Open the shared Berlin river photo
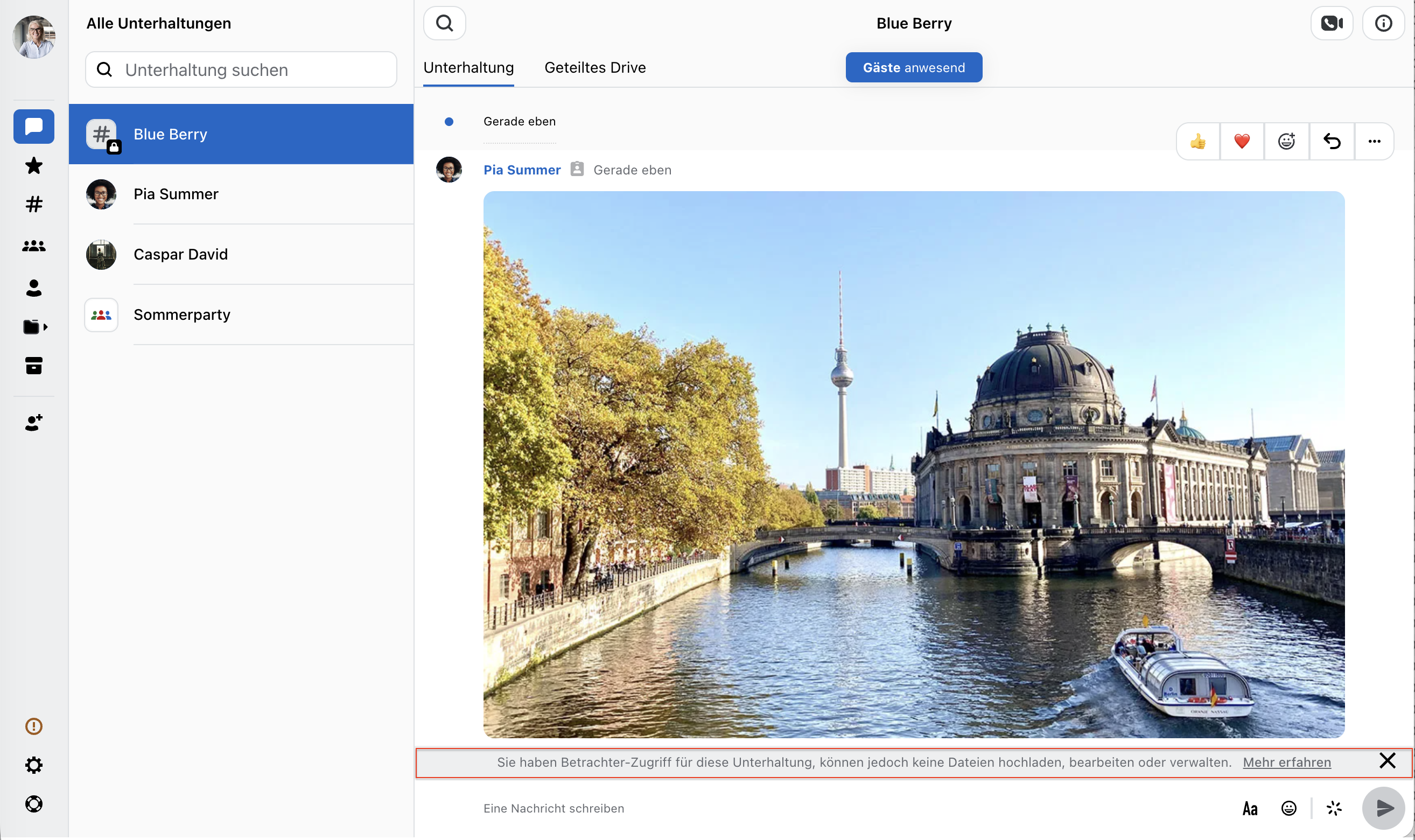 [x=914, y=465]
